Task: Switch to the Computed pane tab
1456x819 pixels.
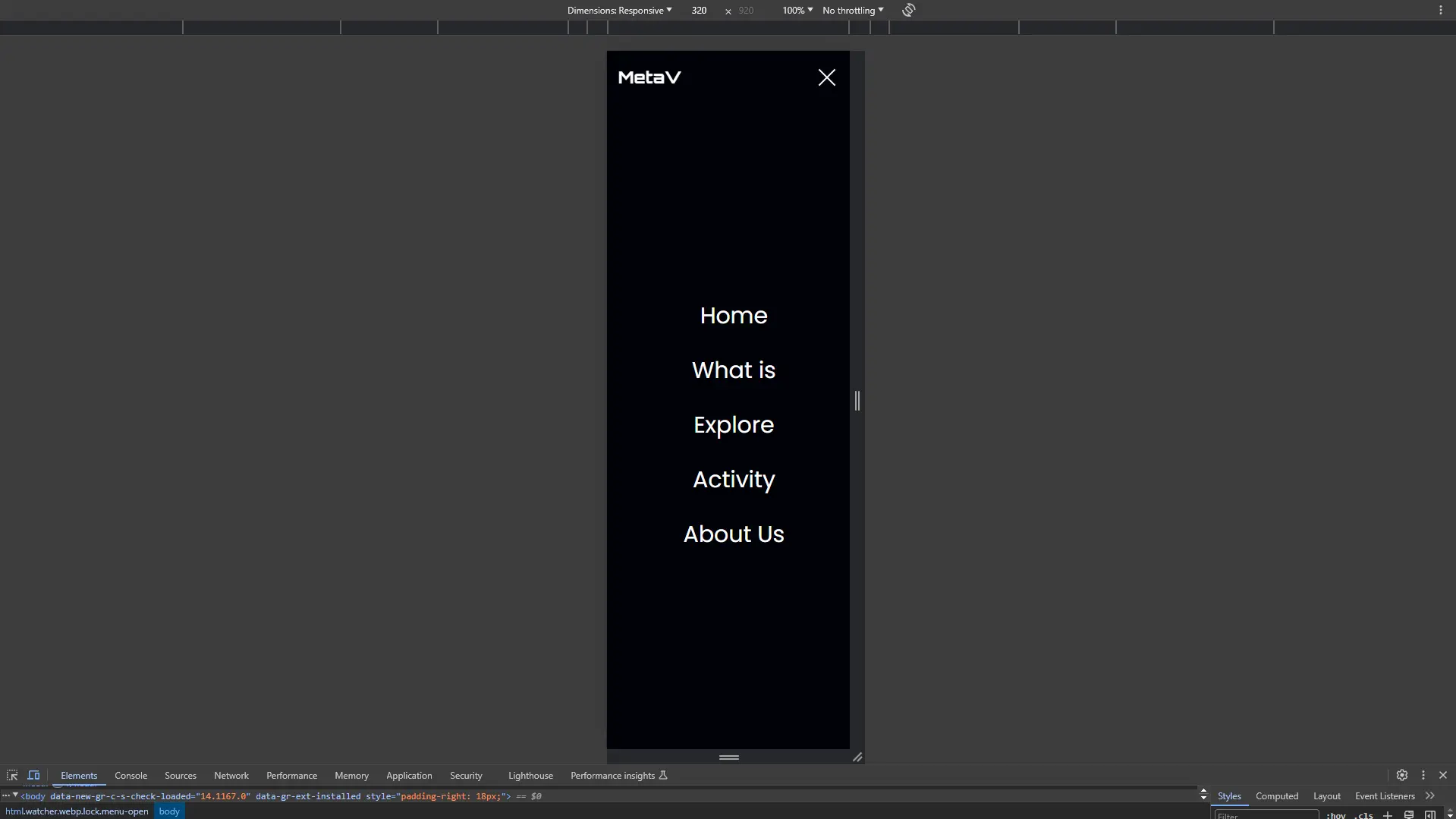Action: [1277, 796]
